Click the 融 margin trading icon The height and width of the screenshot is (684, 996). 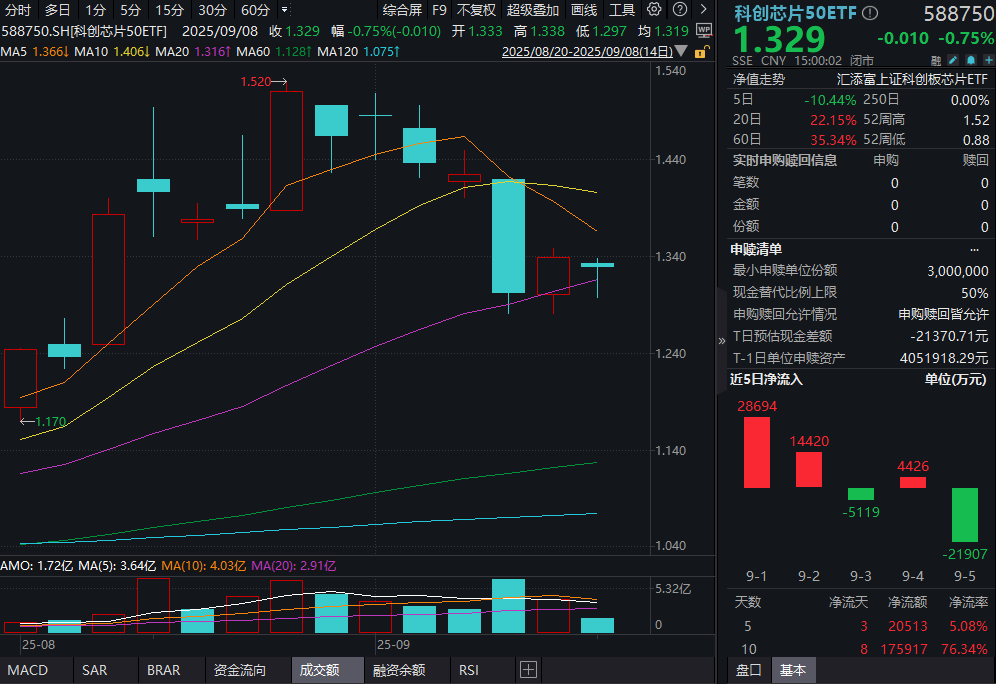pos(936,60)
